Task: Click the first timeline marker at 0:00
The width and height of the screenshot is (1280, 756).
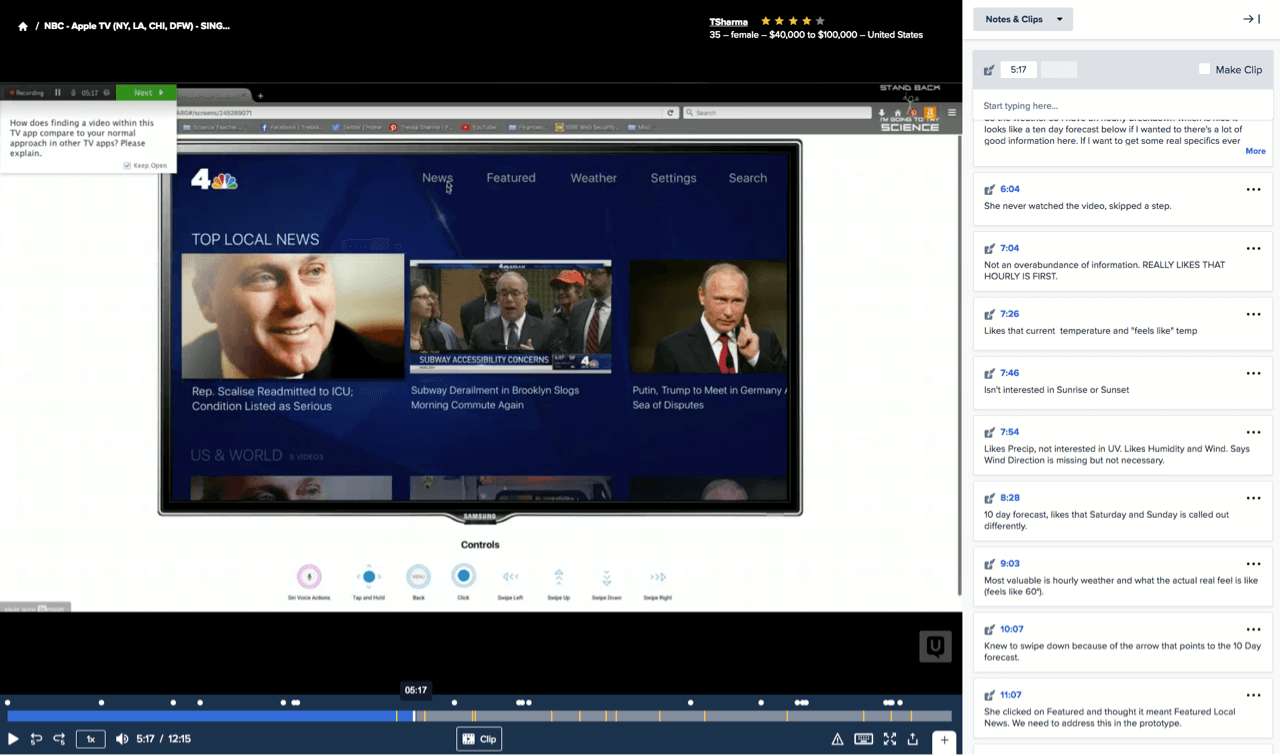Action: click(7, 703)
